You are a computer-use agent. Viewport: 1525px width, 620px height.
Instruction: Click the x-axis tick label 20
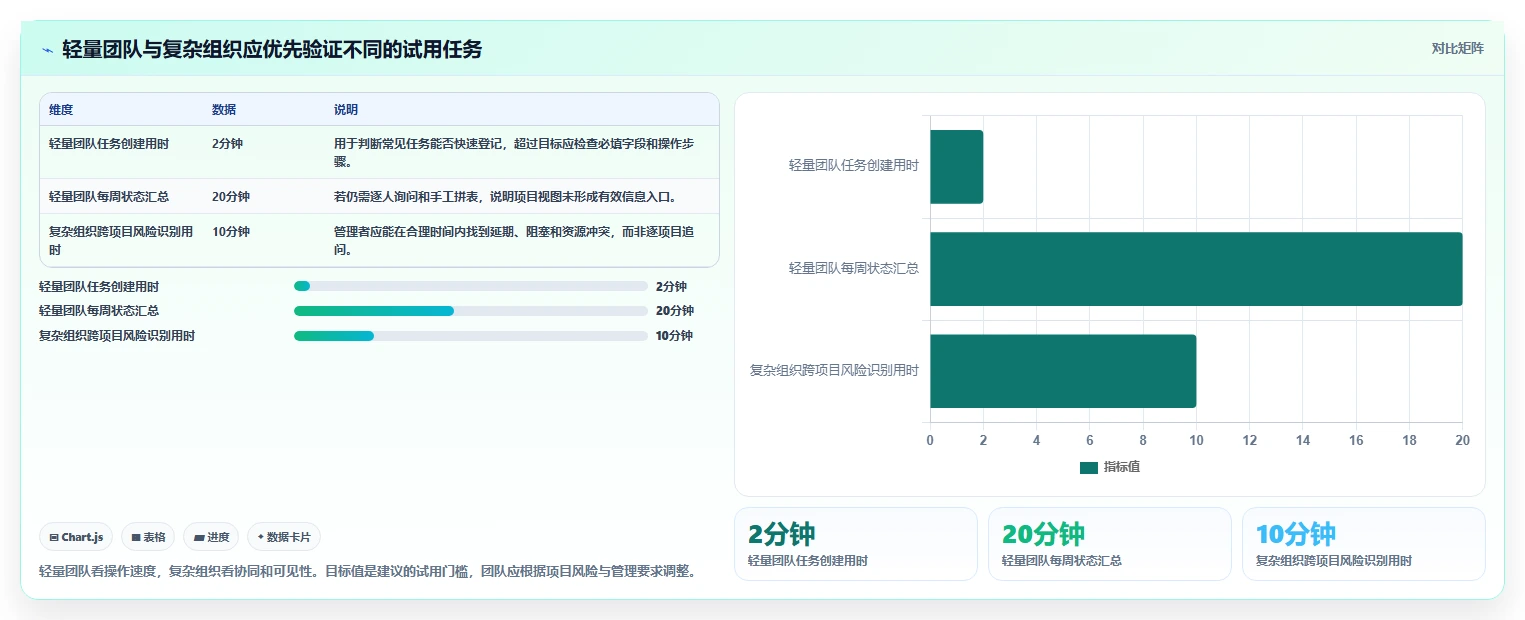1462,440
